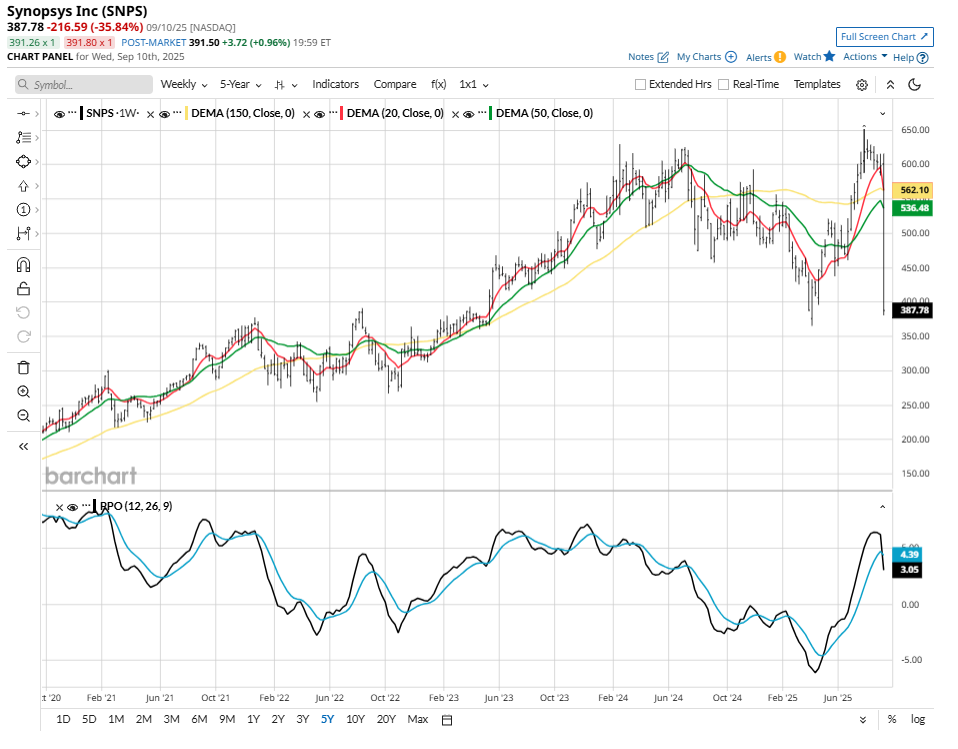Screen dimensions: 958x749
Task: Collapse the PPO pane with caret
Action: [x=882, y=507]
